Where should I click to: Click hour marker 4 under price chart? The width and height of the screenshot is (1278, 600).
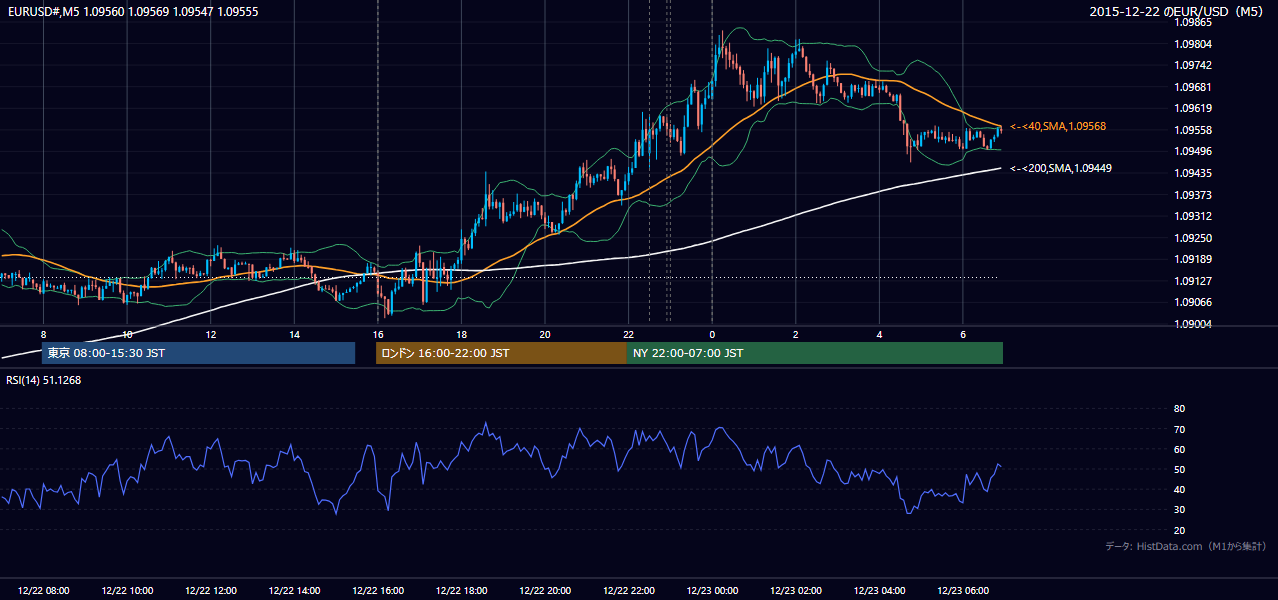tap(879, 334)
